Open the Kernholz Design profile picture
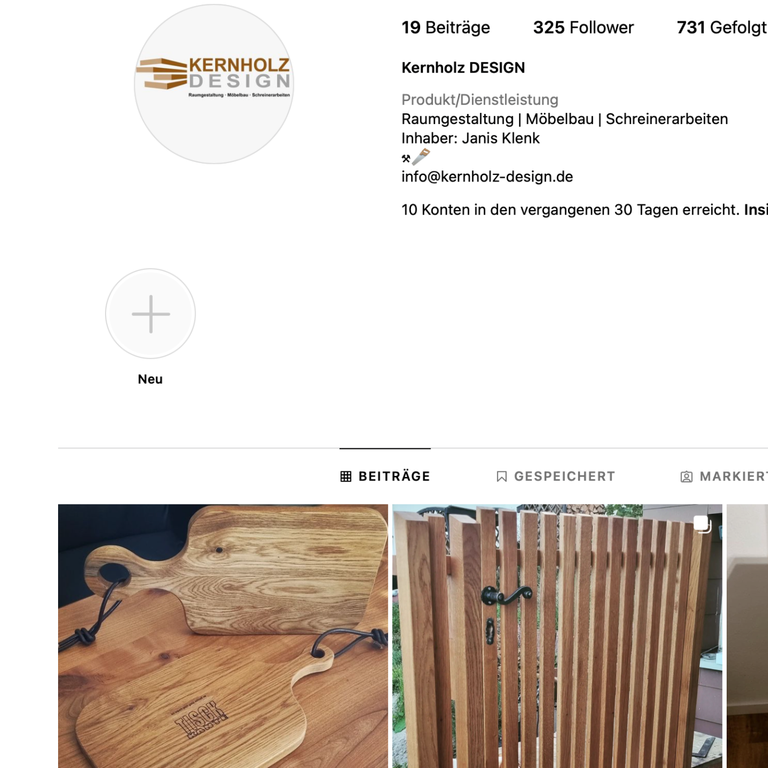Image resolution: width=768 pixels, height=768 pixels. pos(214,84)
